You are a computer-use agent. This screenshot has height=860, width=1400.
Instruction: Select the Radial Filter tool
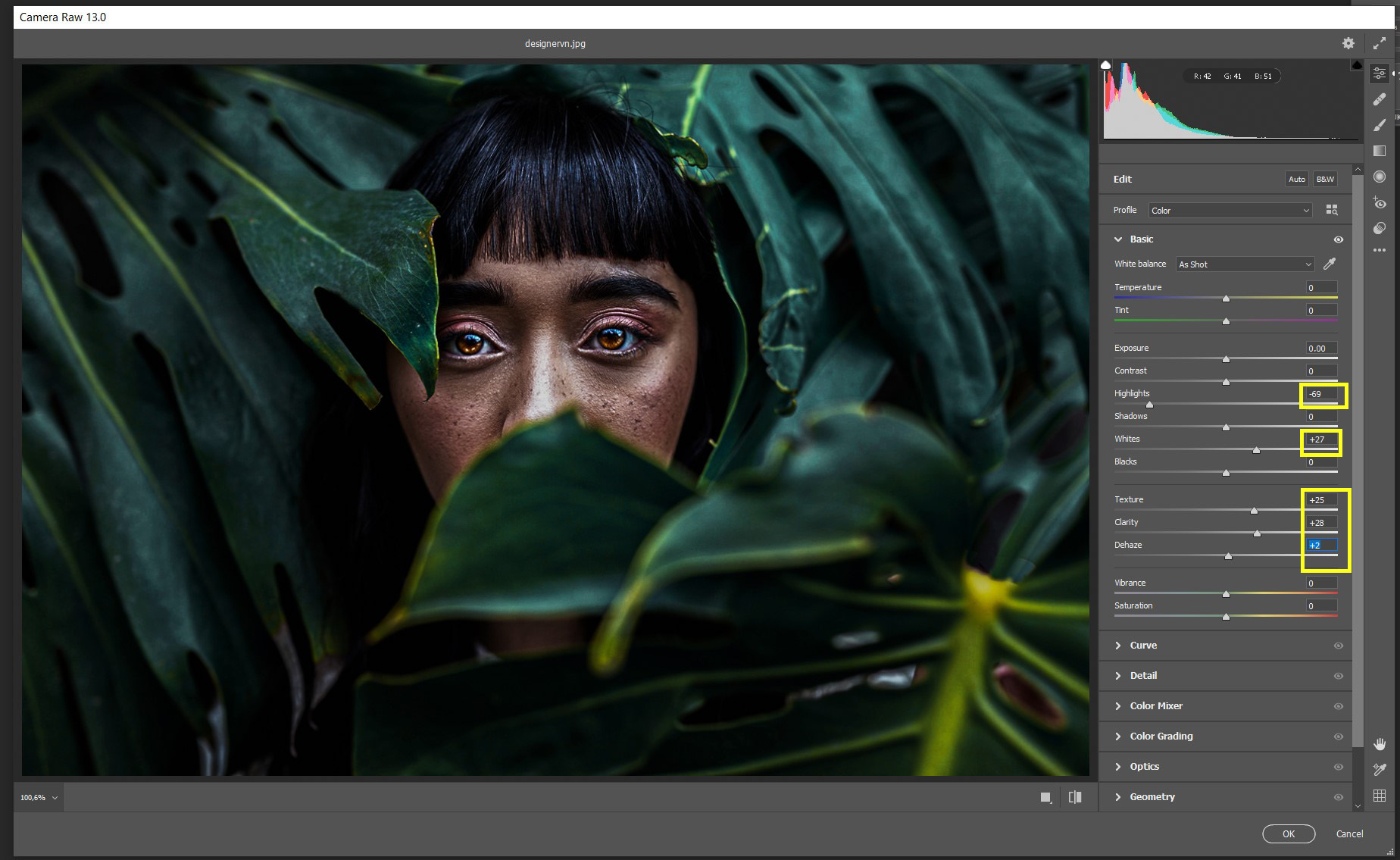coord(1380,177)
